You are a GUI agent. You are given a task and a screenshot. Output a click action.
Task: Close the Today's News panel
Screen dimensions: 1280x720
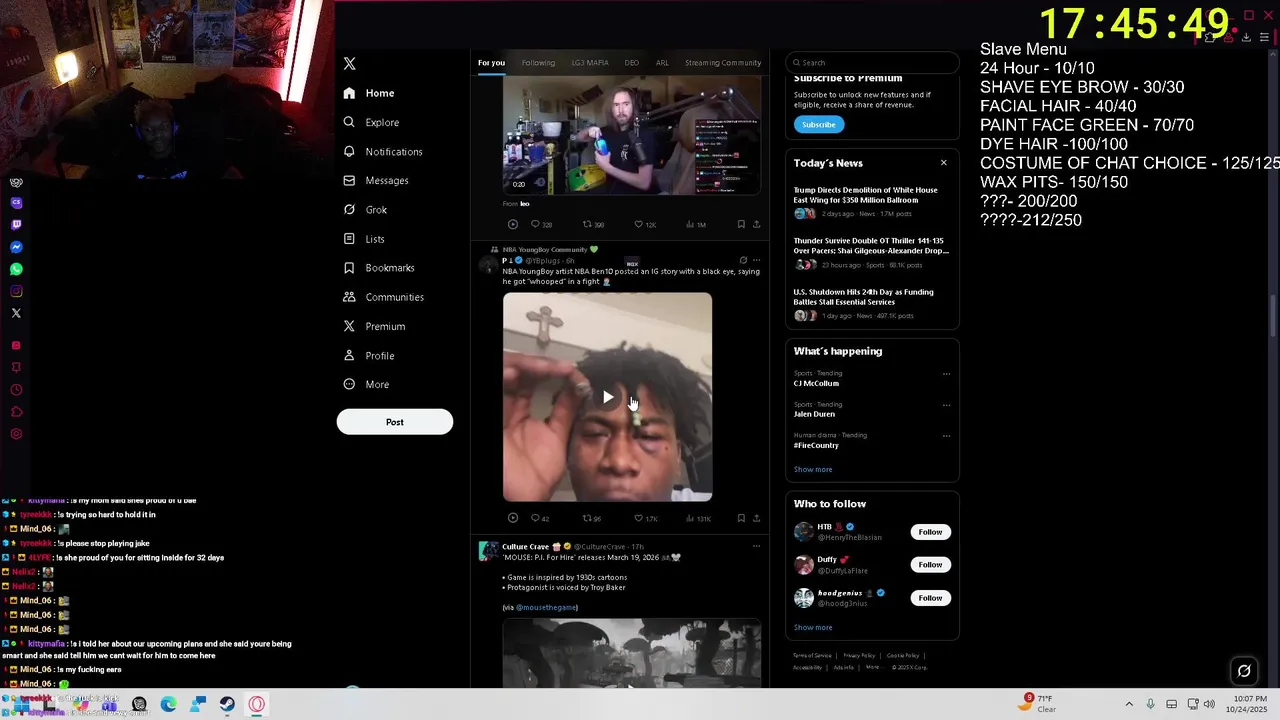click(943, 163)
